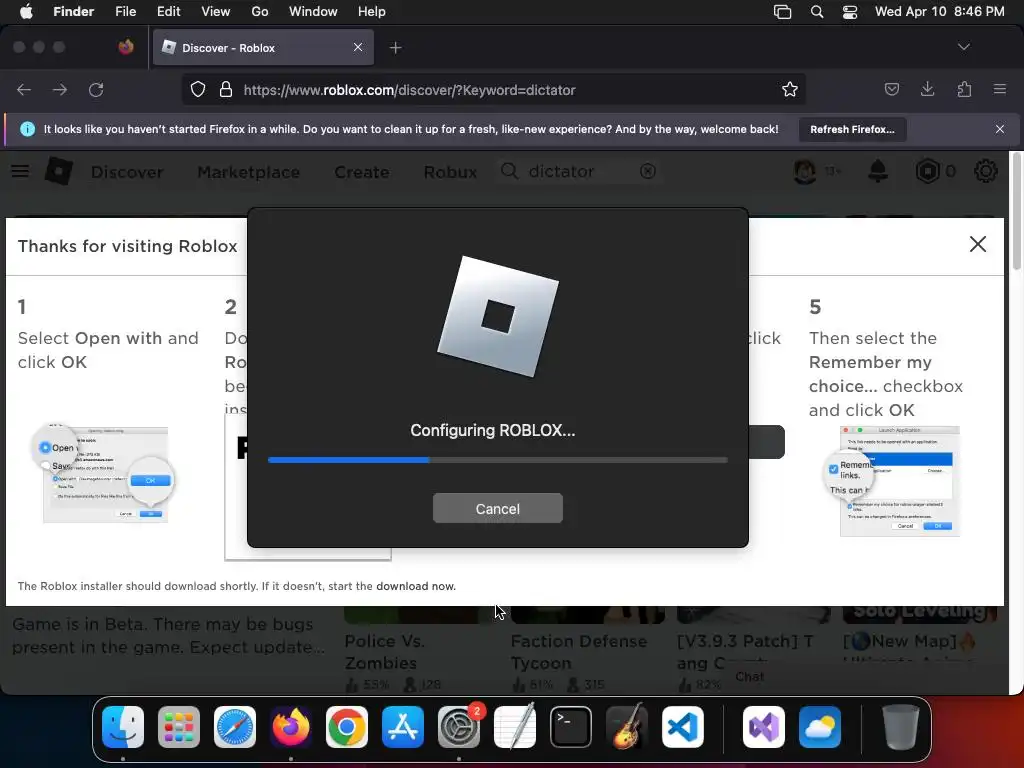The width and height of the screenshot is (1024, 768).
Task: Click the Refresh Firefox button
Action: [852, 129]
